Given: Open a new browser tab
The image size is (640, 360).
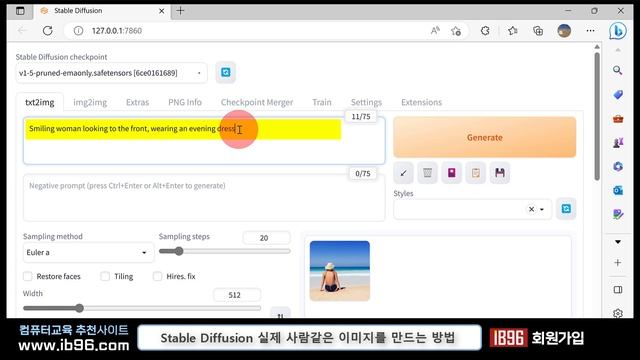Looking at the screenshot, I should tap(180, 11).
